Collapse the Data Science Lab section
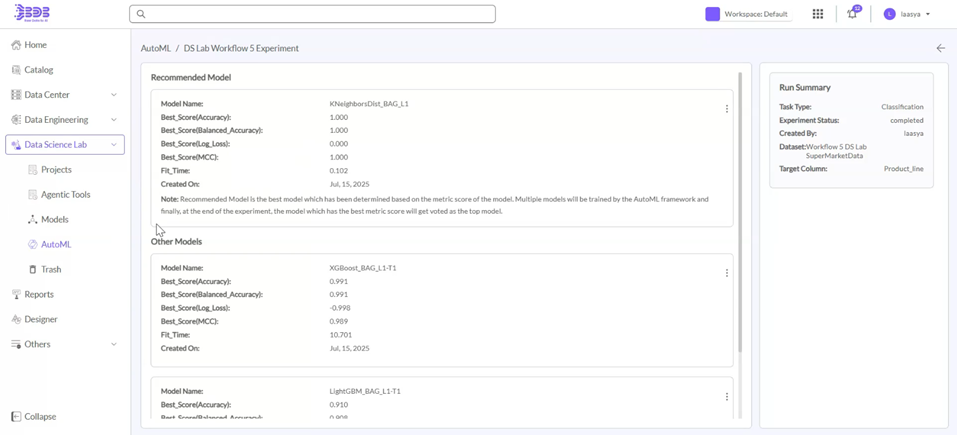957x435 pixels. [113, 145]
